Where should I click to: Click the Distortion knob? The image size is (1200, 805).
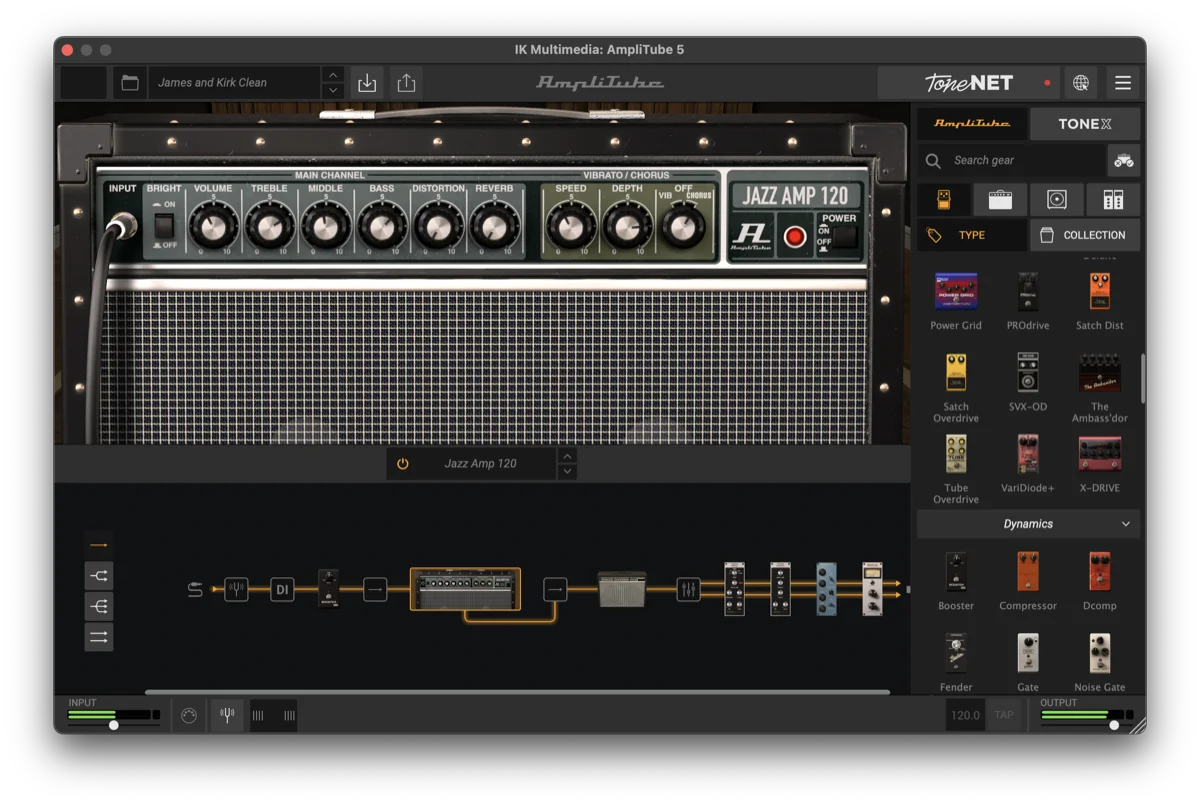(438, 228)
